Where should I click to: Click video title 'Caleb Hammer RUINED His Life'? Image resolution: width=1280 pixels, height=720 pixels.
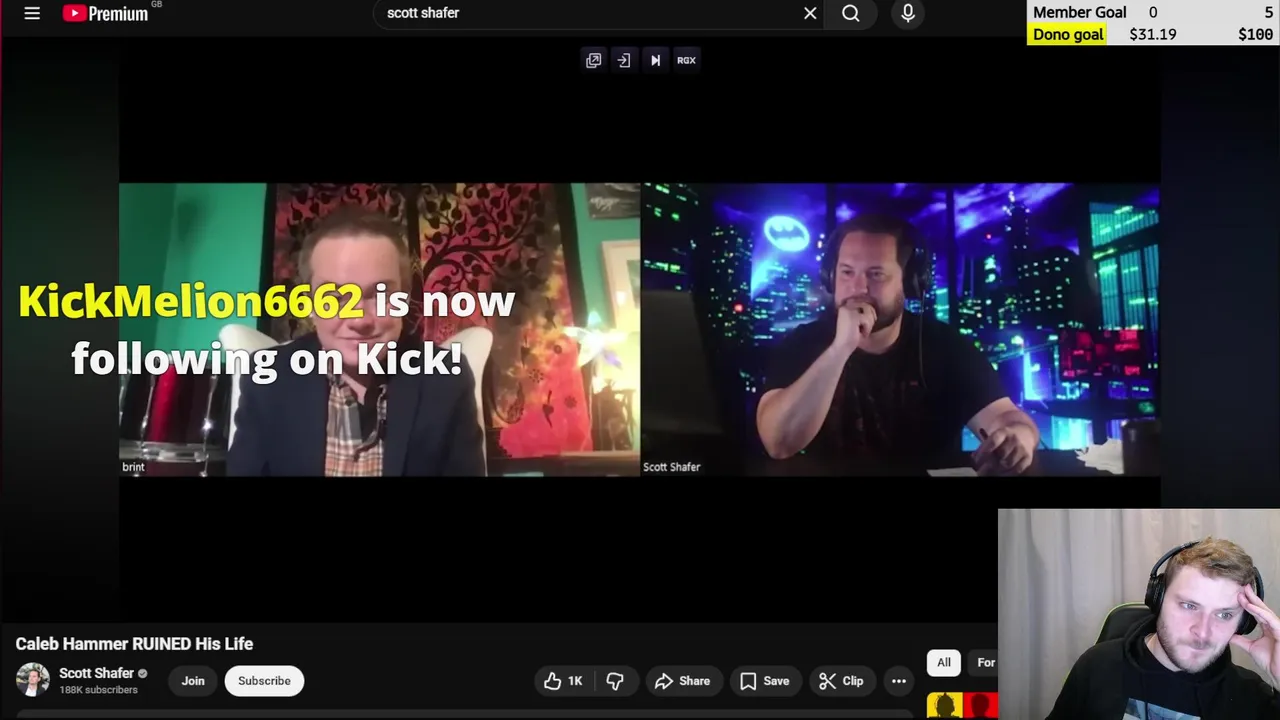click(134, 644)
